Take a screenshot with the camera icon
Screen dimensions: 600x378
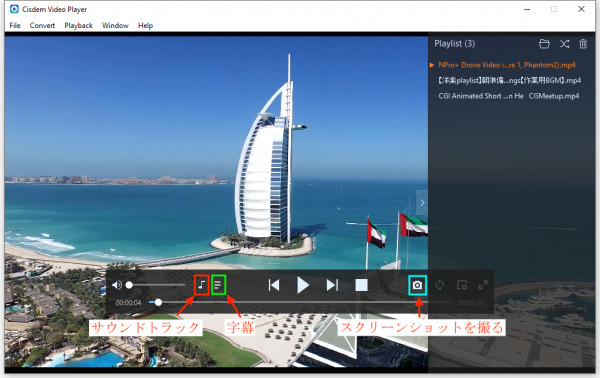417,285
